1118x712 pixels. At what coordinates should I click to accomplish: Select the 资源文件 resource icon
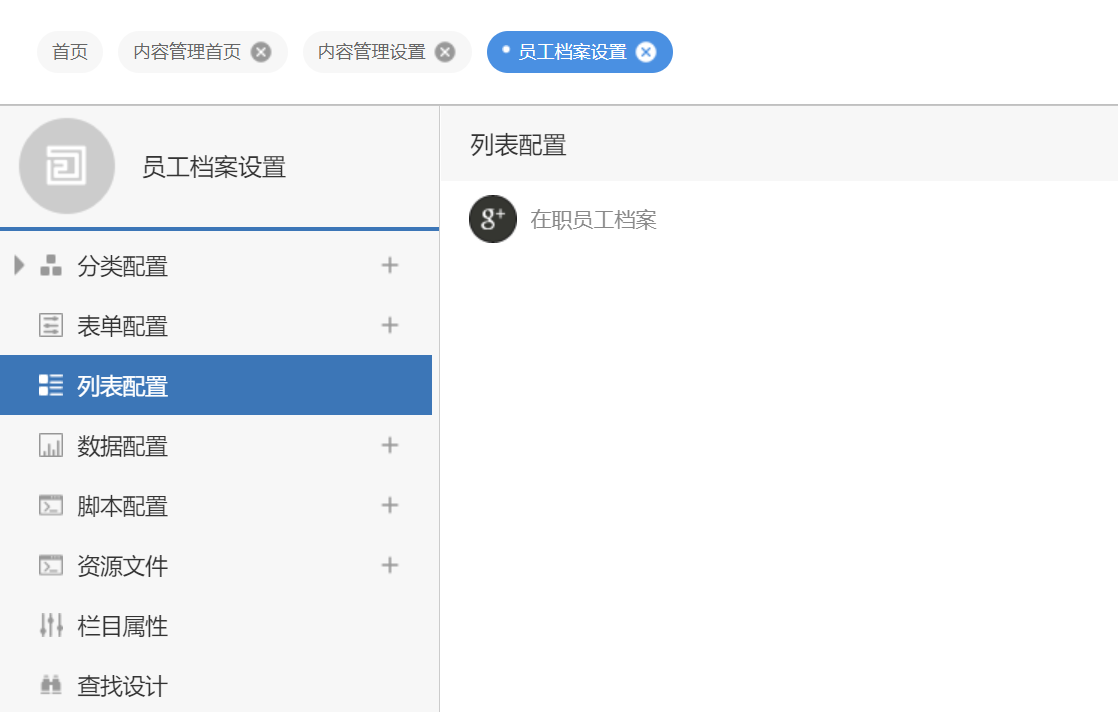click(50, 565)
